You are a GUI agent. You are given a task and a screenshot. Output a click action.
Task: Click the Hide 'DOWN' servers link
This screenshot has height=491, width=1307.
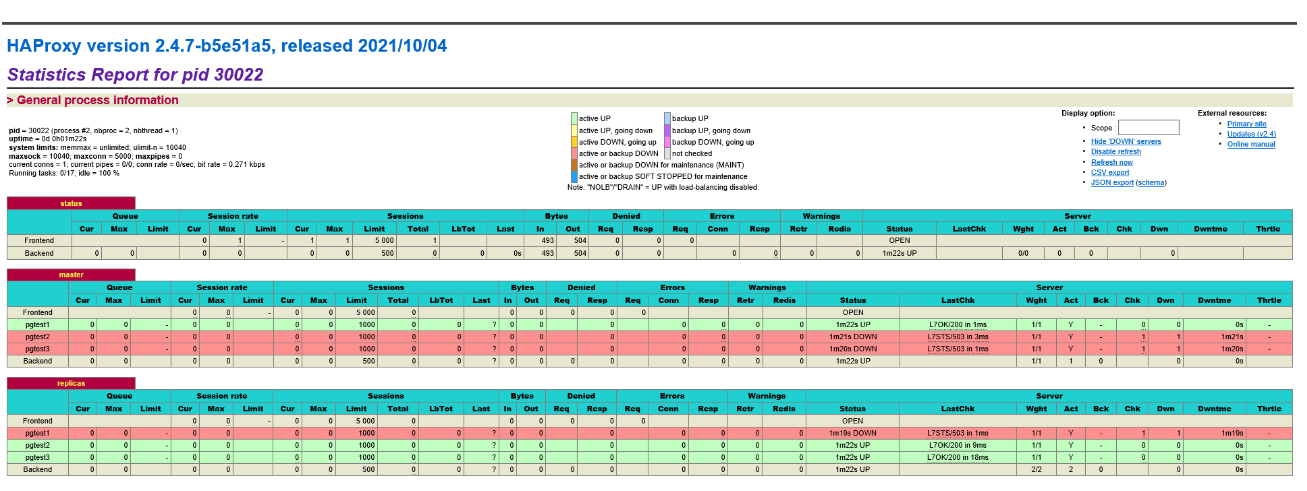tap(1126, 141)
